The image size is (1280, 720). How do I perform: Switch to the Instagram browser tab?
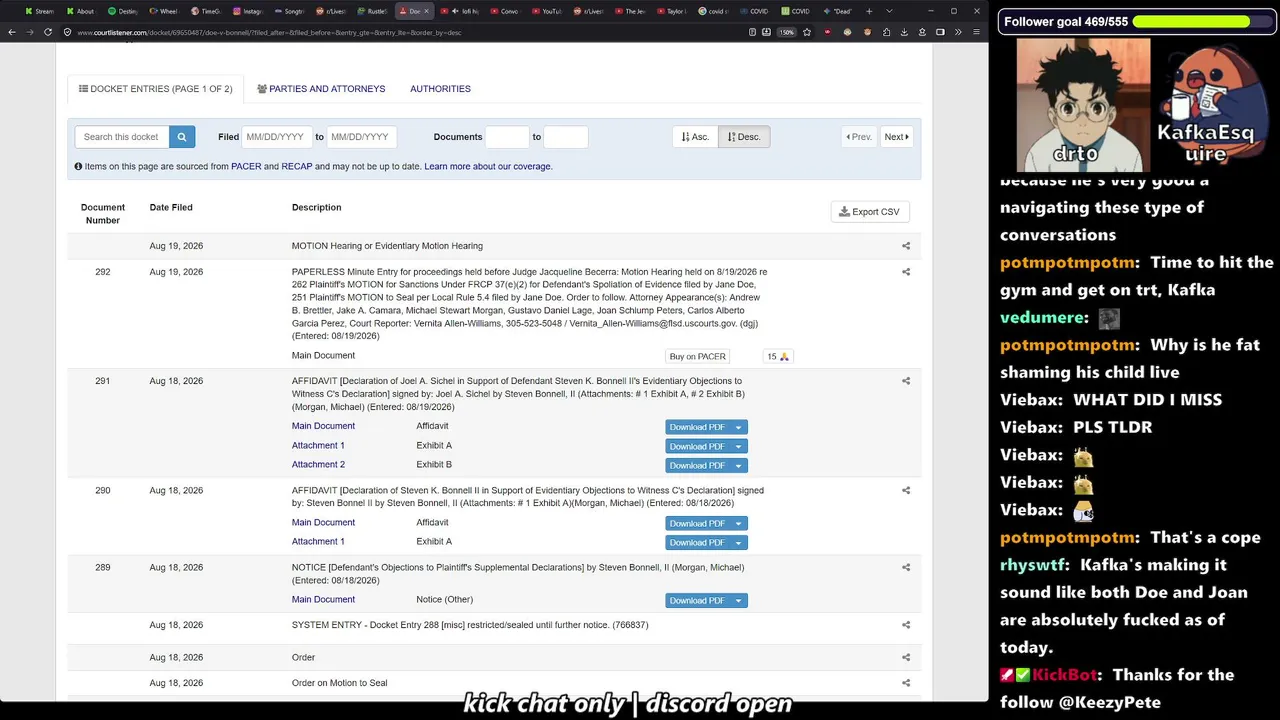tap(250, 11)
